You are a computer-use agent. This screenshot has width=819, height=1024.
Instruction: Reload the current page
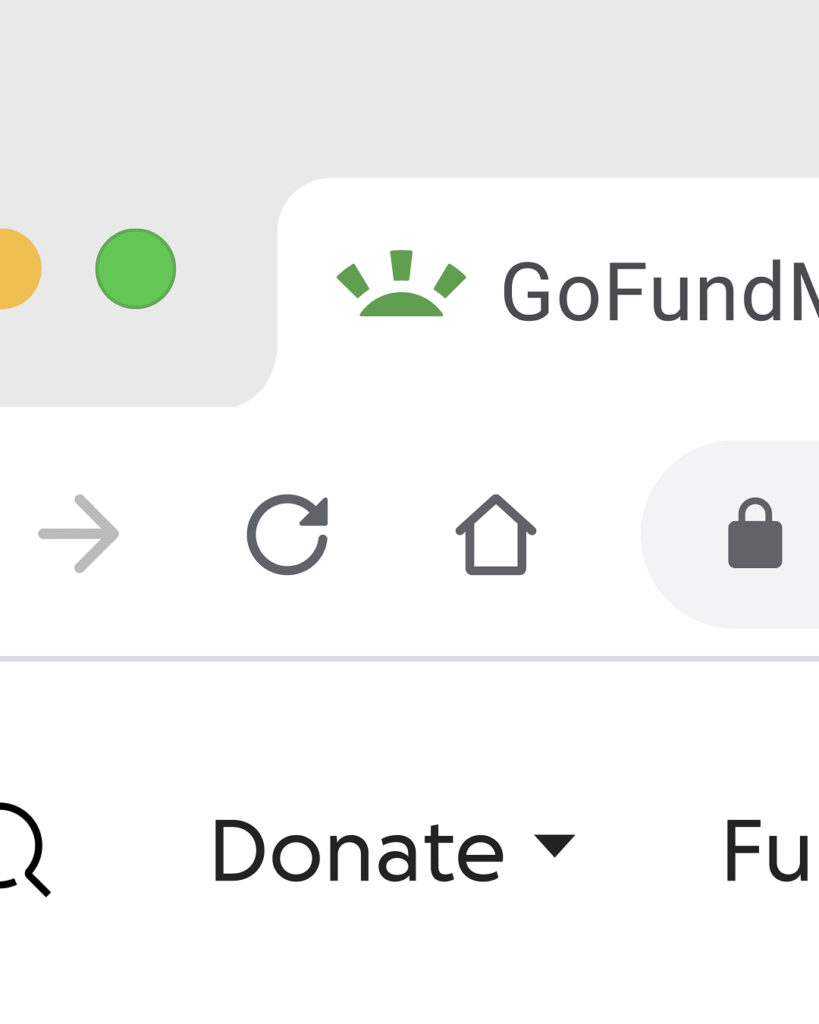(287, 534)
